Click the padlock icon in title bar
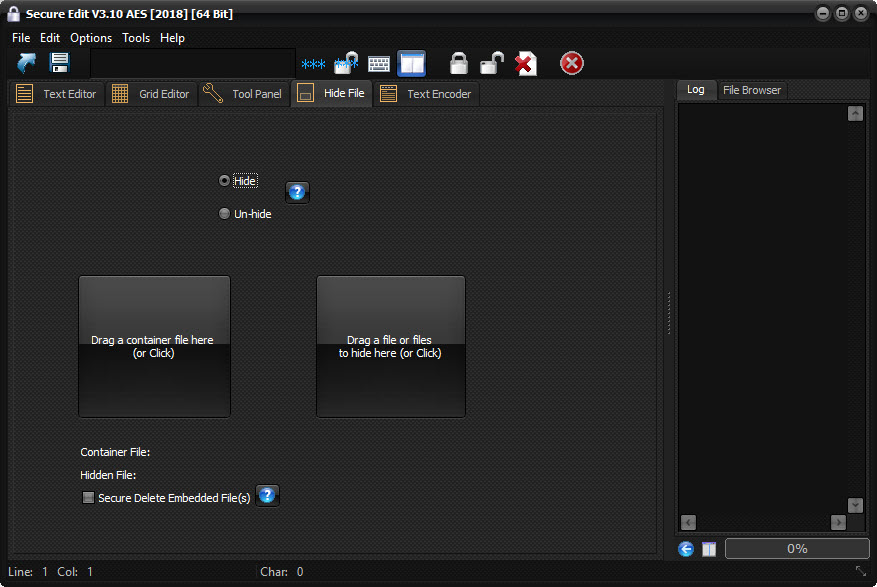877x587 pixels. pyautogui.click(x=13, y=13)
